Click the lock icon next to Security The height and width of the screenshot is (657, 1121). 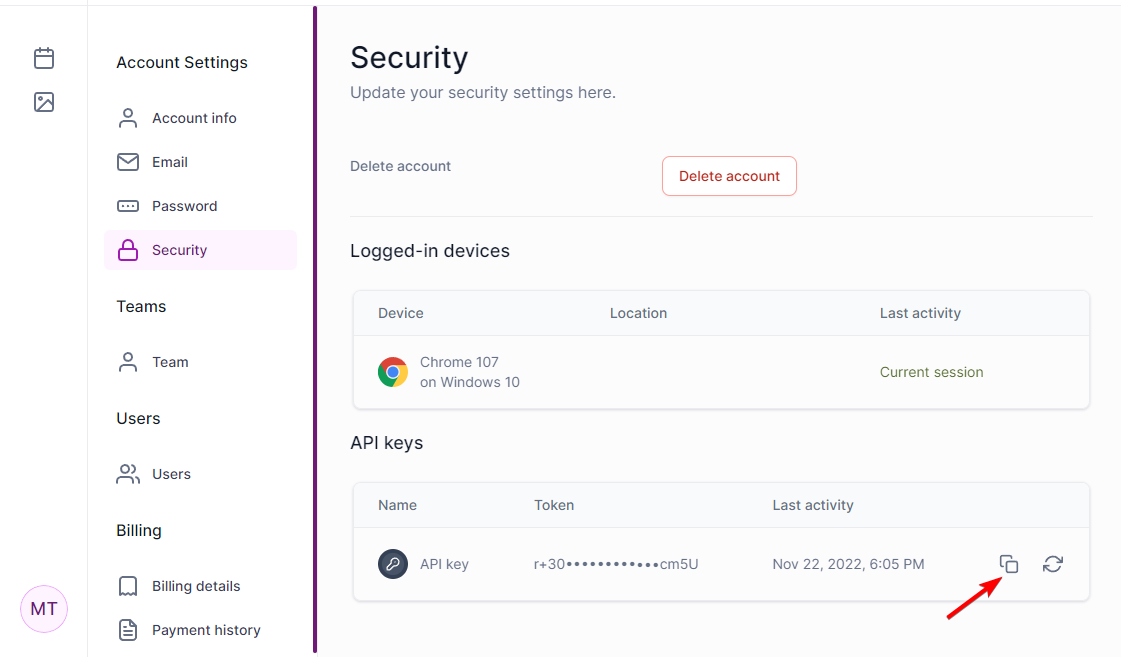[x=128, y=250]
